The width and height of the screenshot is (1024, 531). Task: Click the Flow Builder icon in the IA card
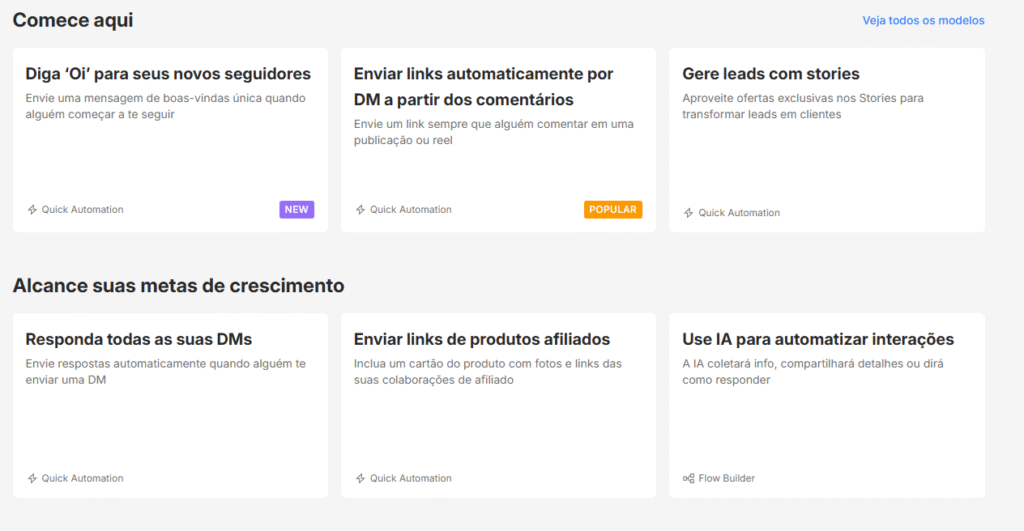[689, 479]
